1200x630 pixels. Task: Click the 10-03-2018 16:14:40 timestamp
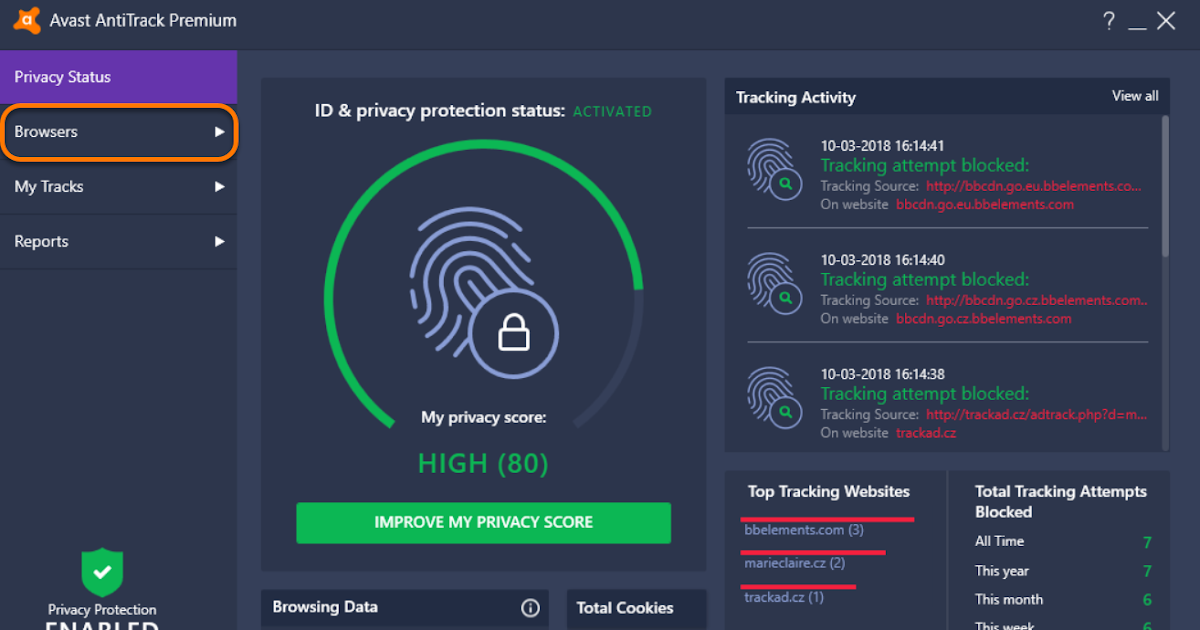(x=883, y=260)
